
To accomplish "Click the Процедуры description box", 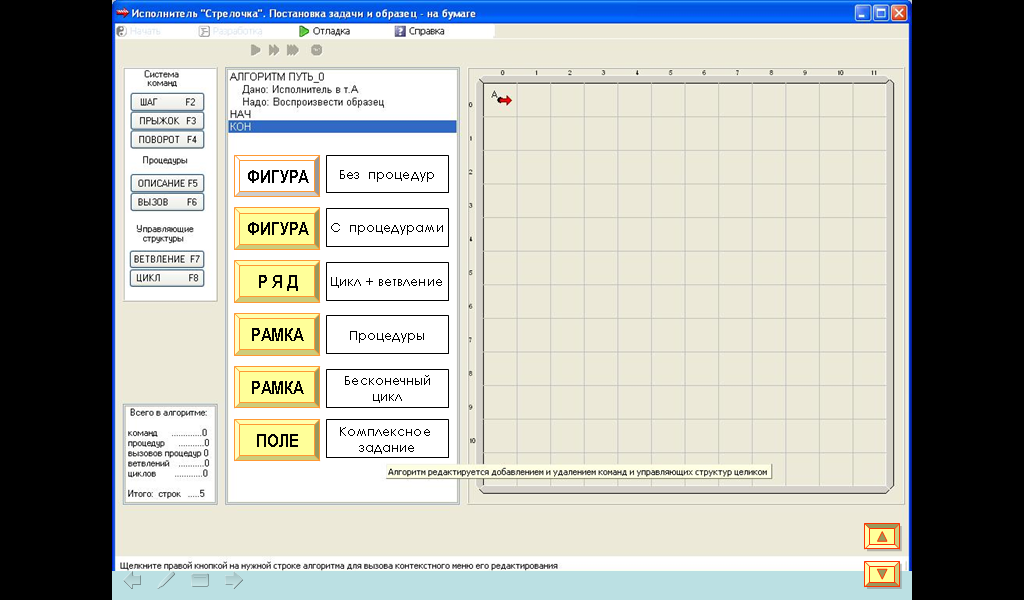I will pyautogui.click(x=387, y=335).
